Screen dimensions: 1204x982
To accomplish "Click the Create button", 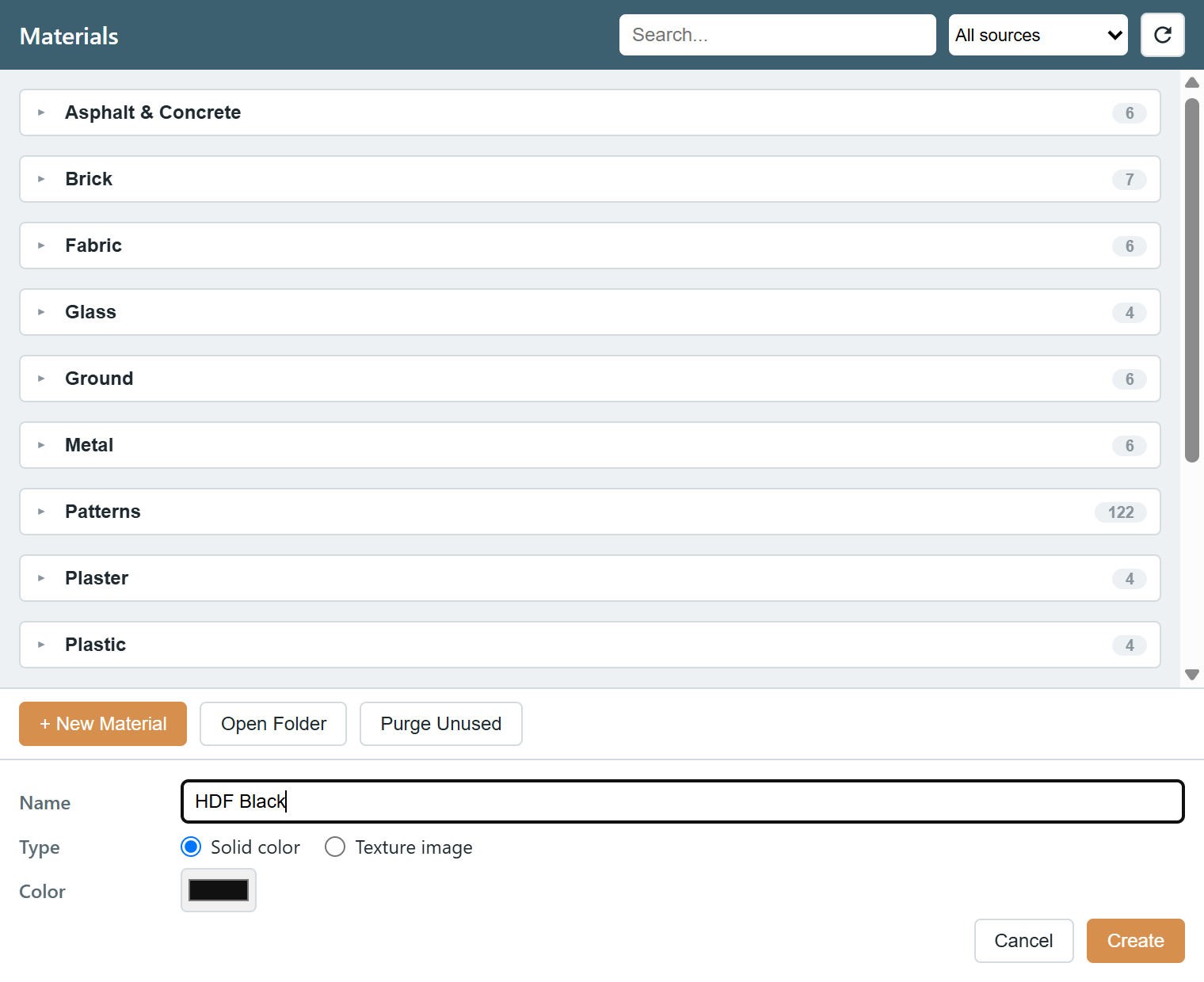I will pos(1136,941).
